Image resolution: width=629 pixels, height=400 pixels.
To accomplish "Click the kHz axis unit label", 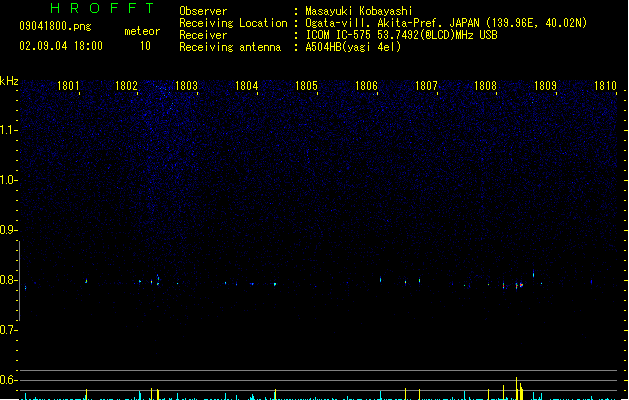I will tap(9, 81).
